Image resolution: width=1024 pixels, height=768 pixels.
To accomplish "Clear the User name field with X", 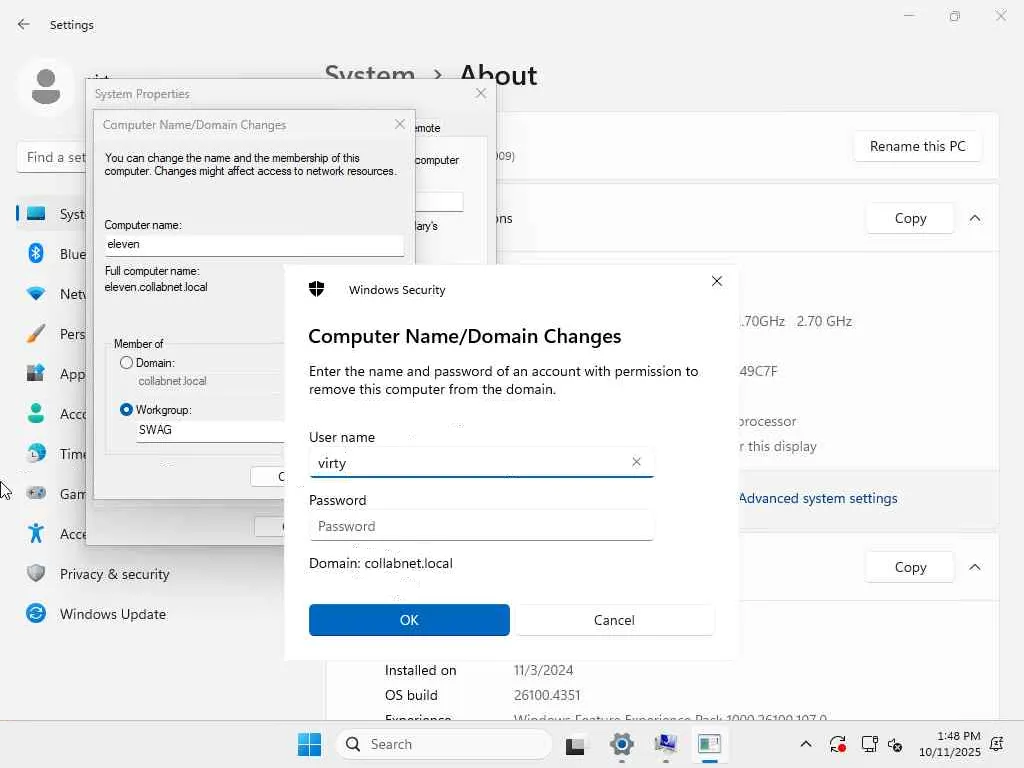I will [636, 462].
